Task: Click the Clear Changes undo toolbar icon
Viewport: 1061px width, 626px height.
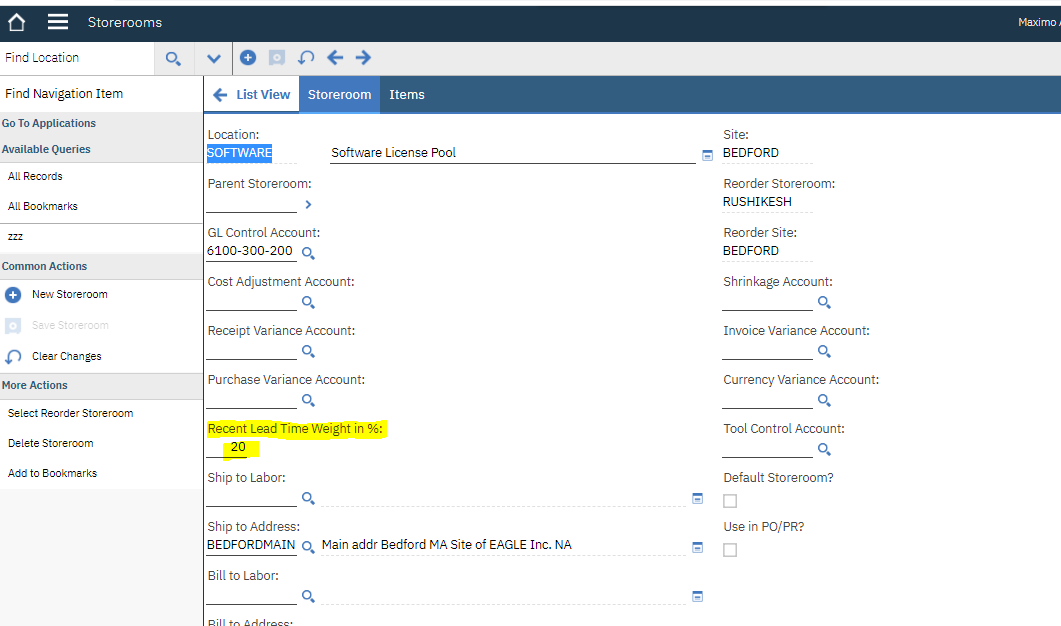Action: (306, 58)
